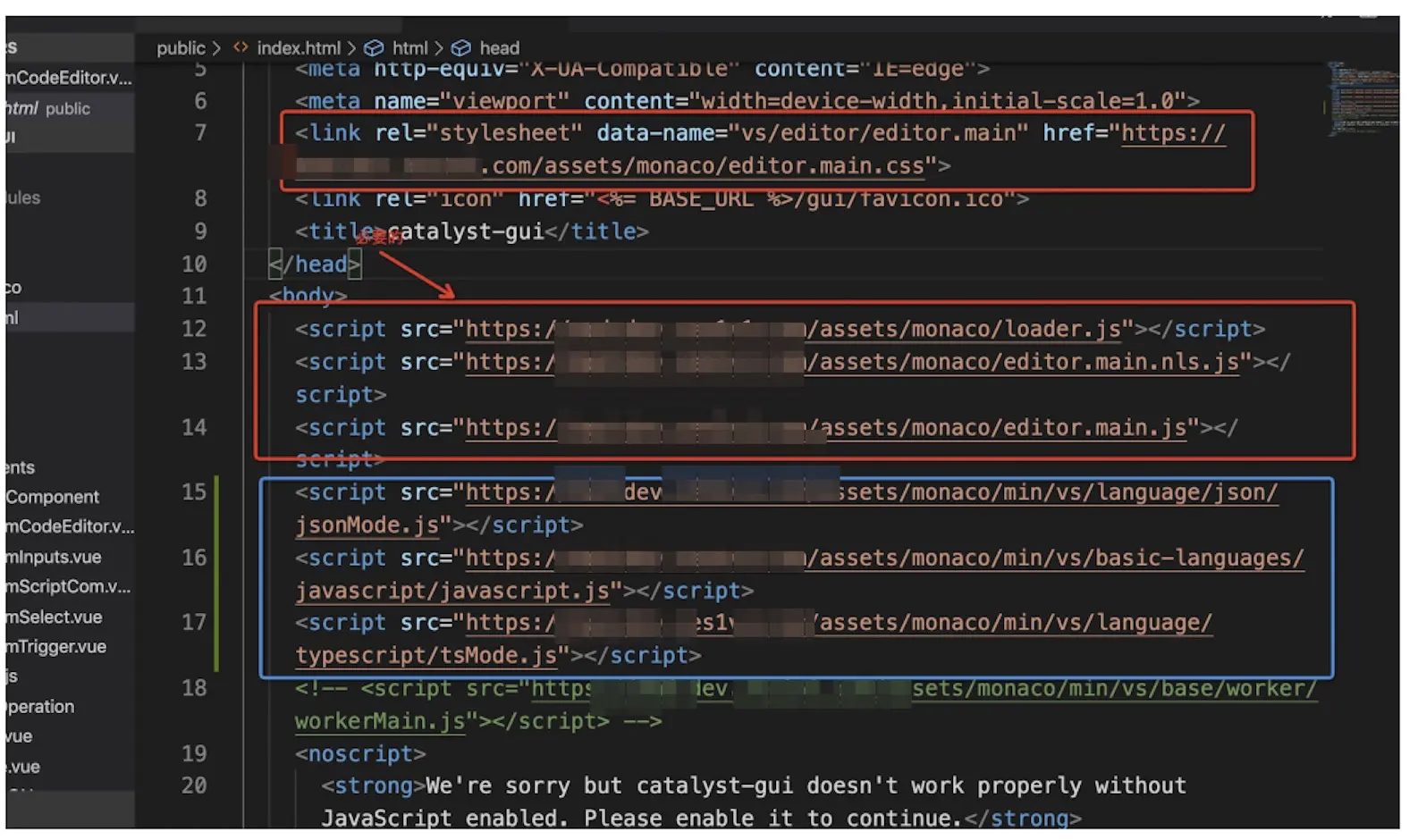Follow the javascript/javascript.js script link
Viewport: 1418px width, 840px height.
point(453,591)
